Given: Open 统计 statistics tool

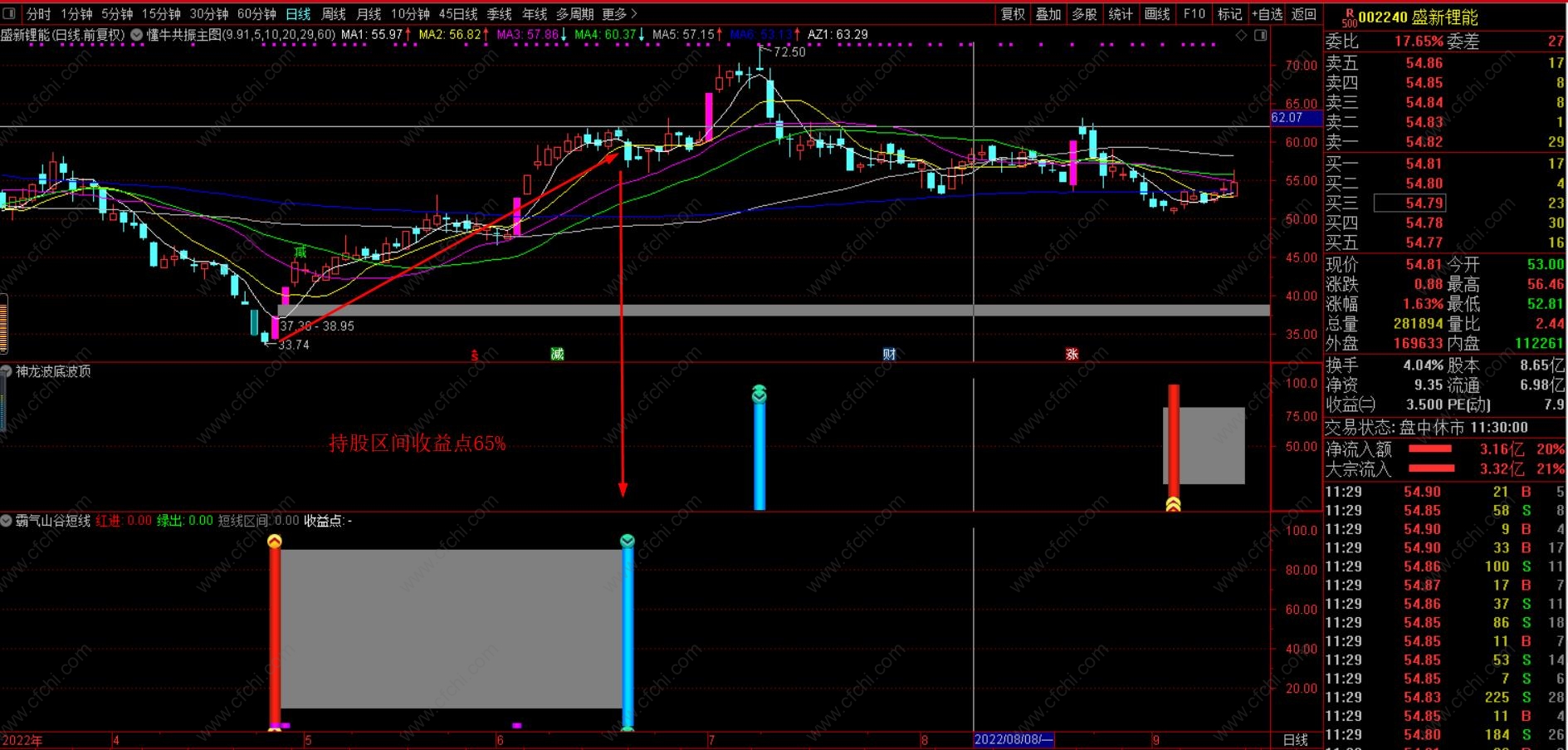Looking at the screenshot, I should [x=1121, y=14].
